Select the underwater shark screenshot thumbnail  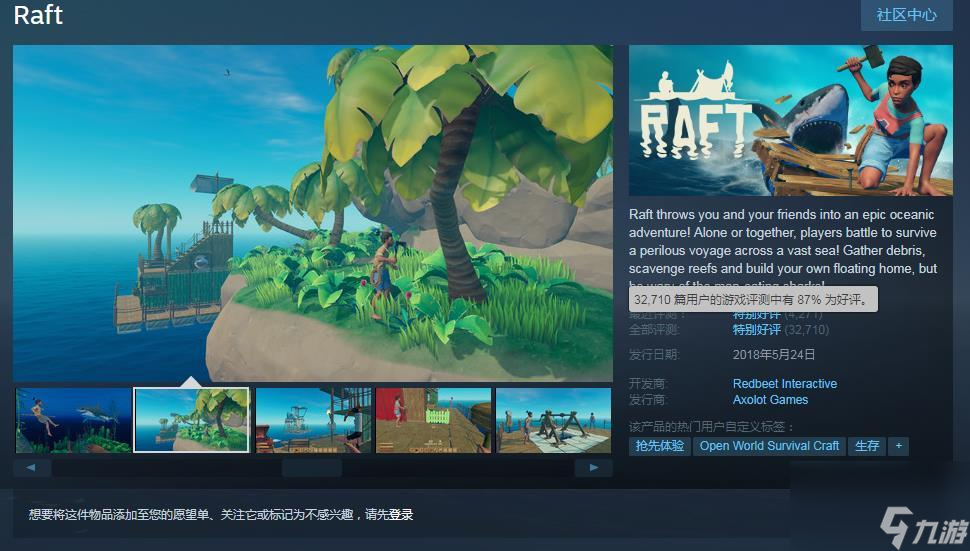click(x=73, y=420)
